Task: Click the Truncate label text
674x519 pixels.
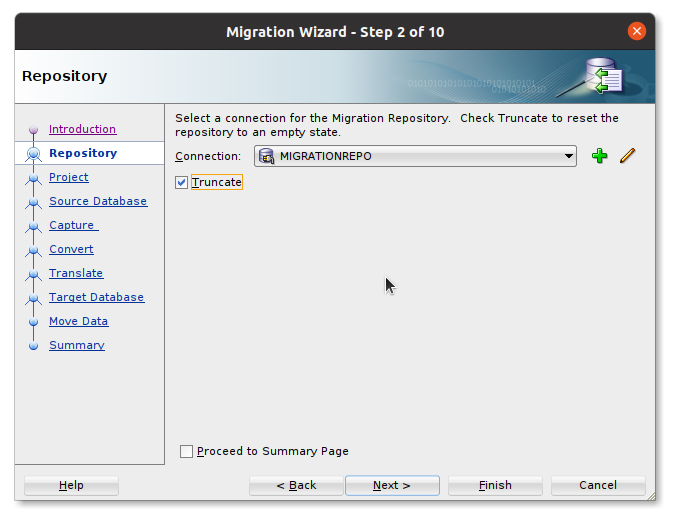Action: [217, 182]
